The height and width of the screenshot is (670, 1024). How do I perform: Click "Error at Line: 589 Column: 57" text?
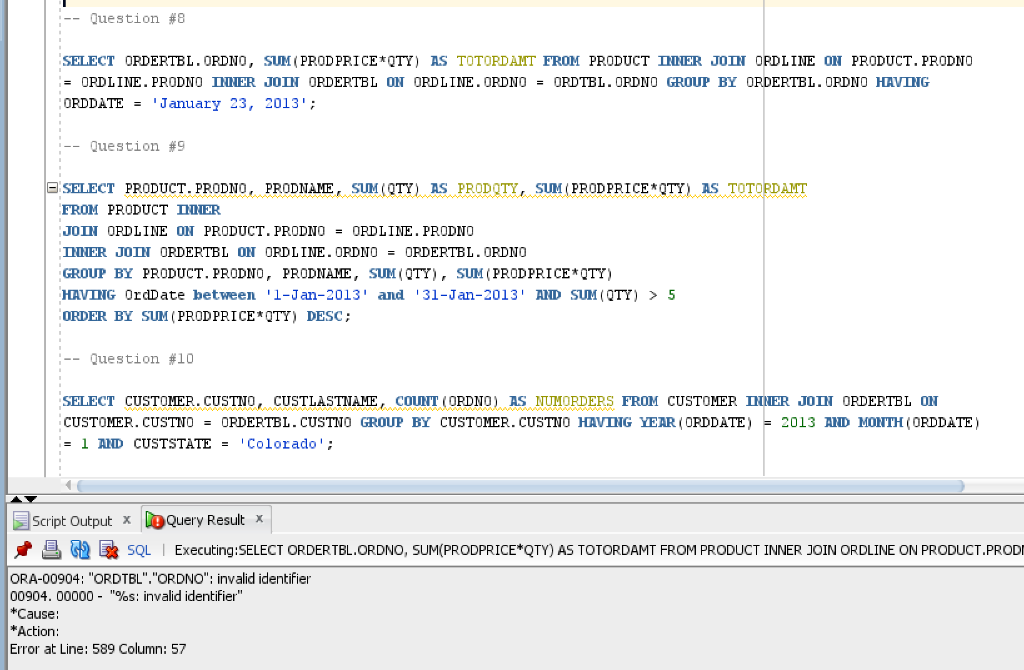98,649
